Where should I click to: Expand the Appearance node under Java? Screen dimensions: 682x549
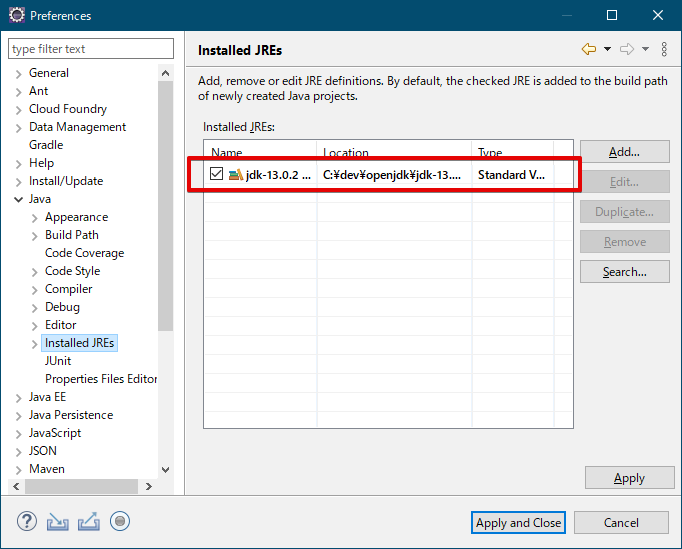click(34, 218)
